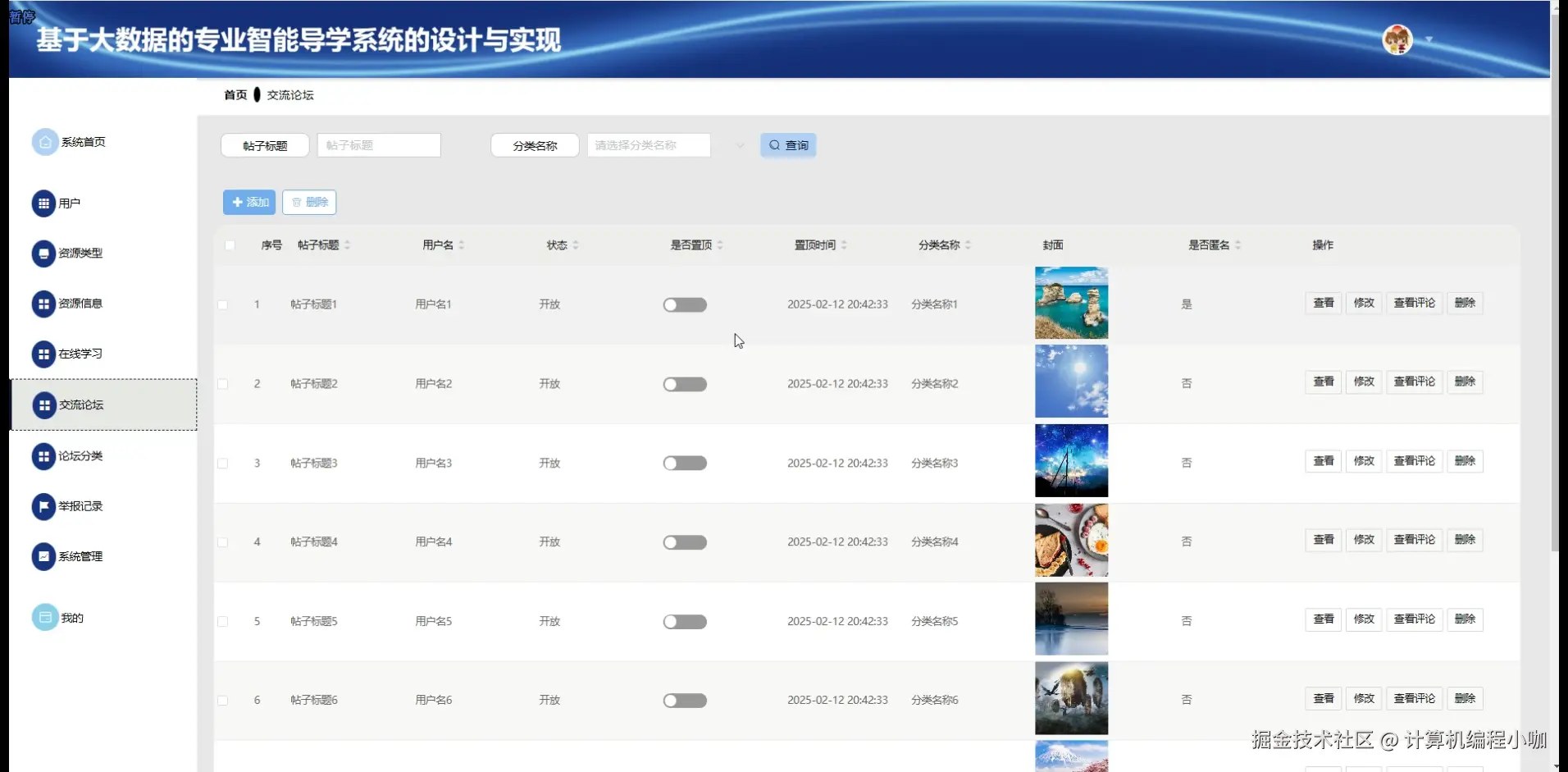Click the 添加 add button
1568x772 pixels.
[x=249, y=202]
